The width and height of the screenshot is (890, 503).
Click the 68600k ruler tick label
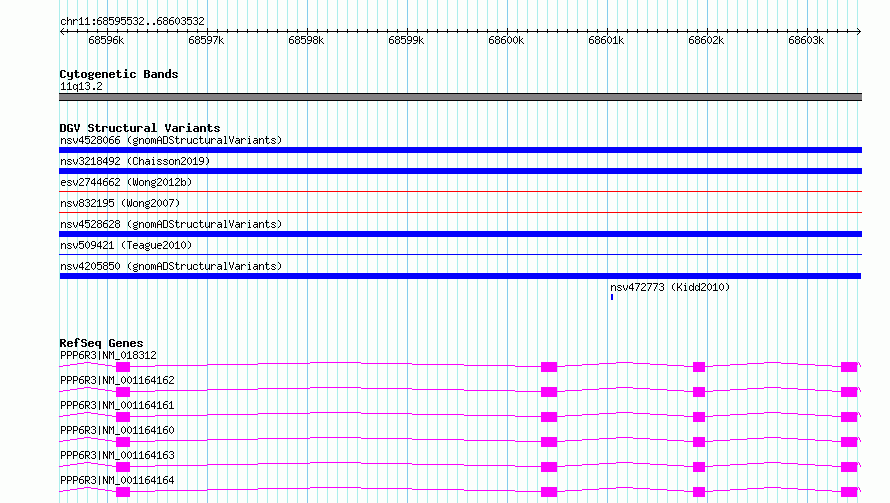pyautogui.click(x=506, y=40)
